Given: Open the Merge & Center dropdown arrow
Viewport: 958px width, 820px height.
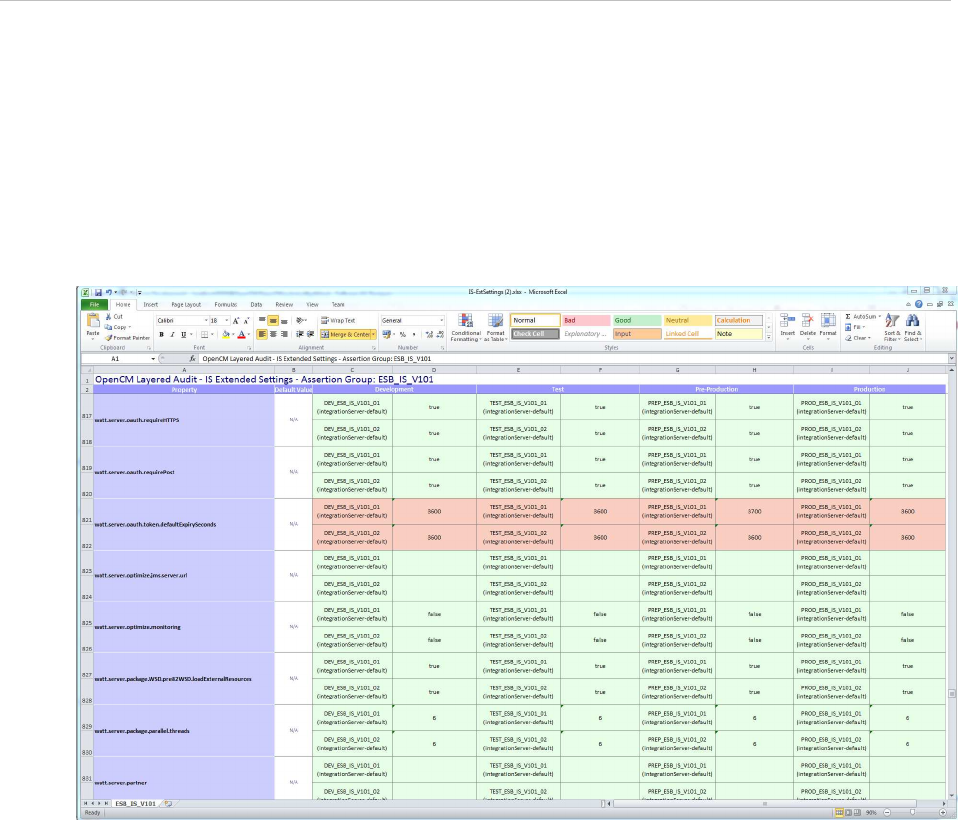Looking at the screenshot, I should pos(373,334).
